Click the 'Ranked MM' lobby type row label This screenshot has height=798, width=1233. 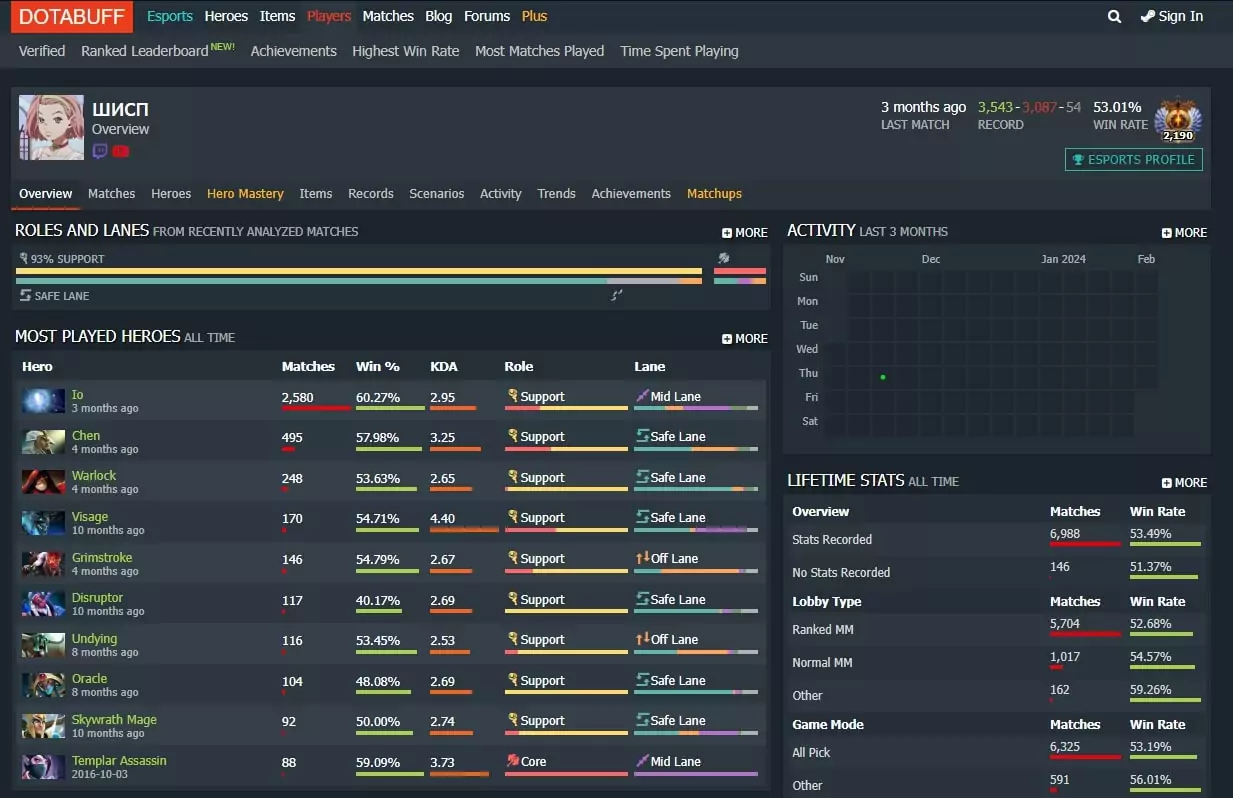click(x=824, y=630)
